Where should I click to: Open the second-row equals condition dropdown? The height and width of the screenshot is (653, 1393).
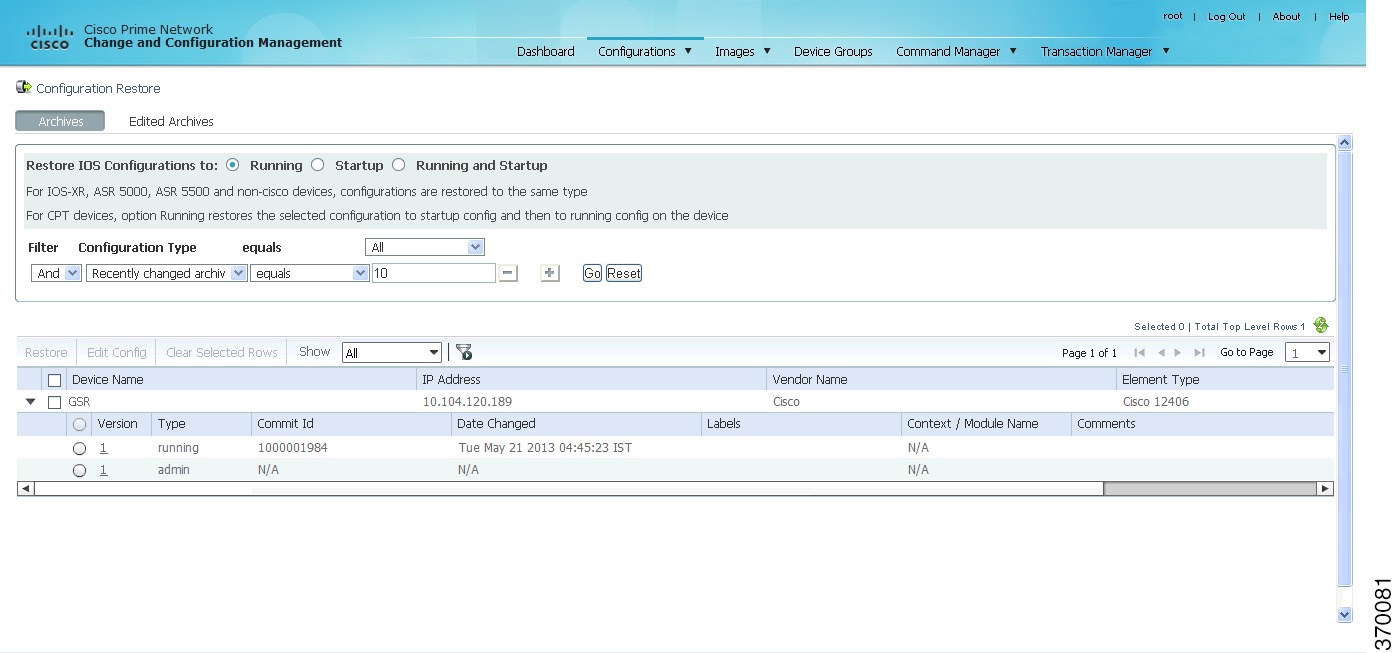point(310,273)
